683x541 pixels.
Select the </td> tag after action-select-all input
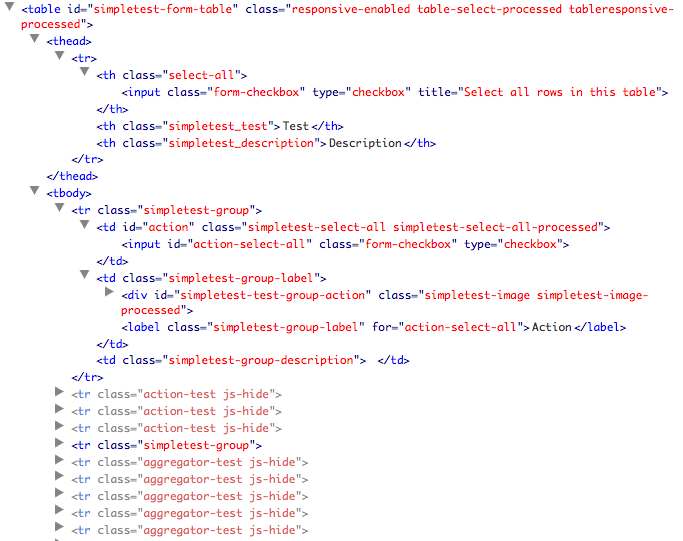[112, 261]
